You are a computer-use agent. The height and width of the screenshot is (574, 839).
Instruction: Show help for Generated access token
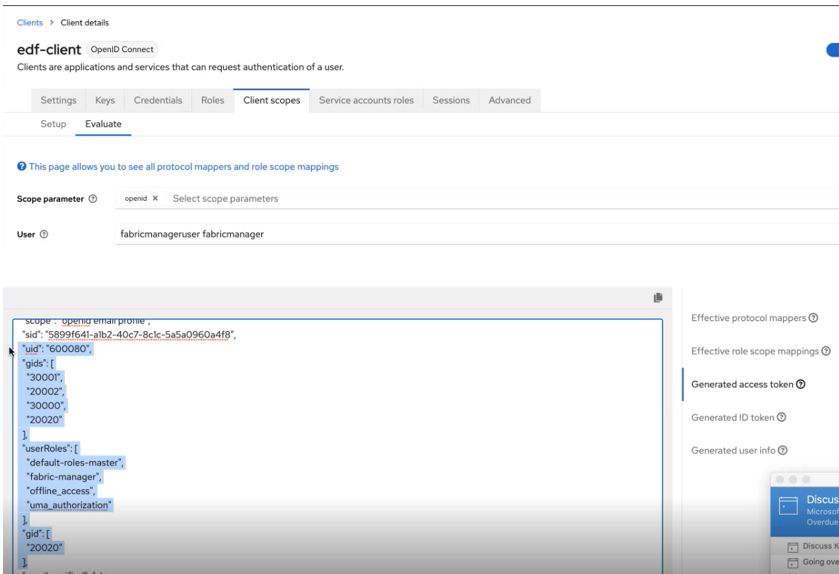[x=800, y=384]
